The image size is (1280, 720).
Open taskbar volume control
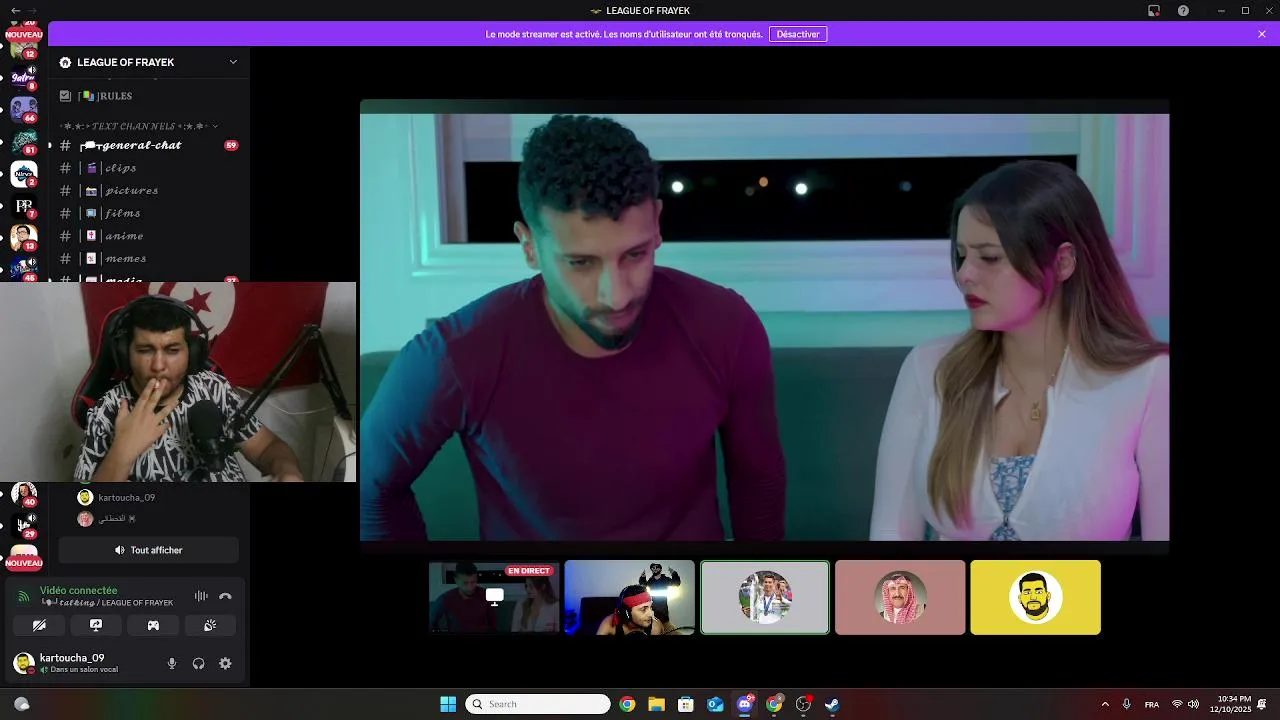click(x=1193, y=704)
